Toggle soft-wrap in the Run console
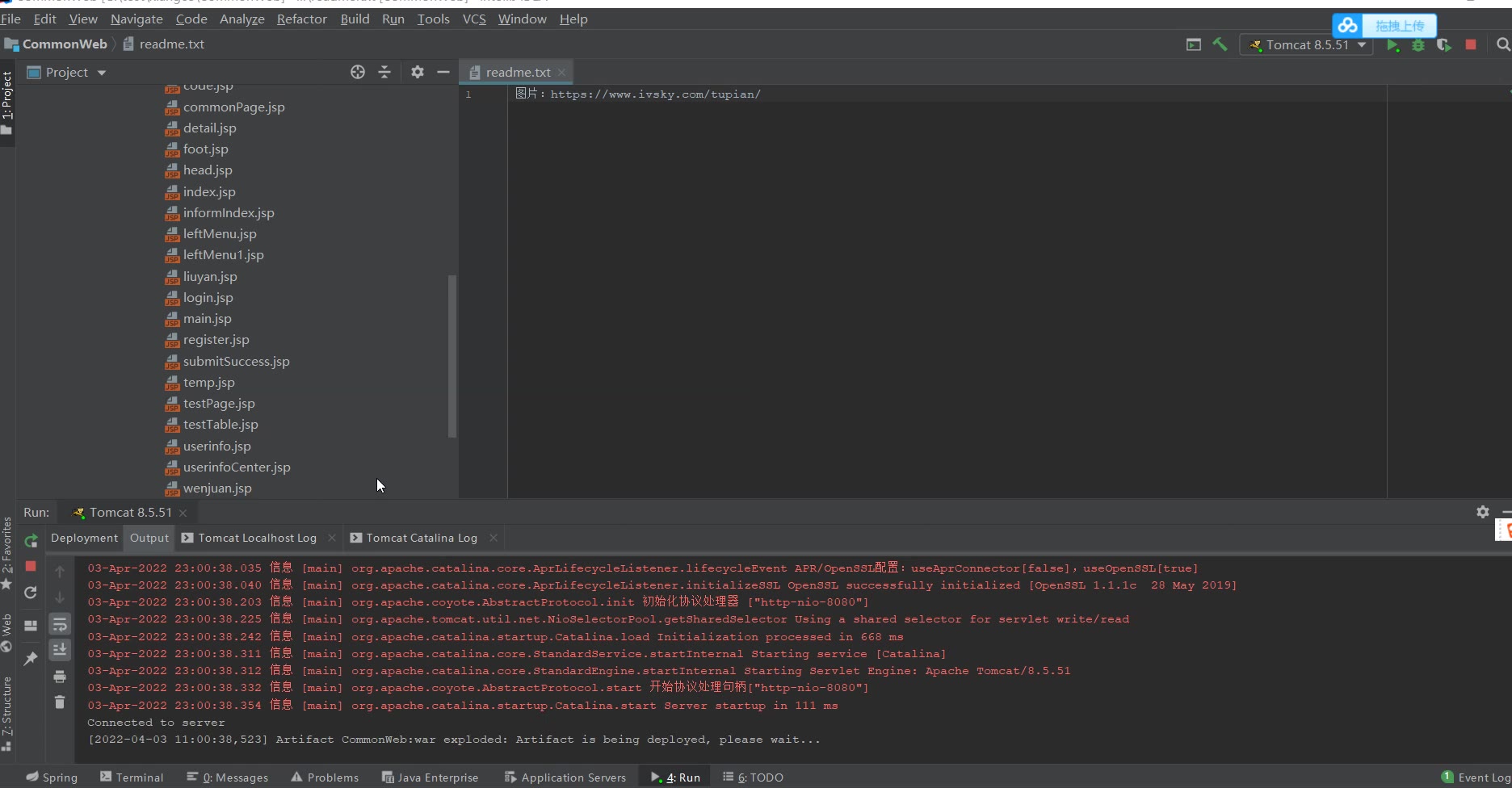Viewport: 1512px width, 788px height. point(60,624)
